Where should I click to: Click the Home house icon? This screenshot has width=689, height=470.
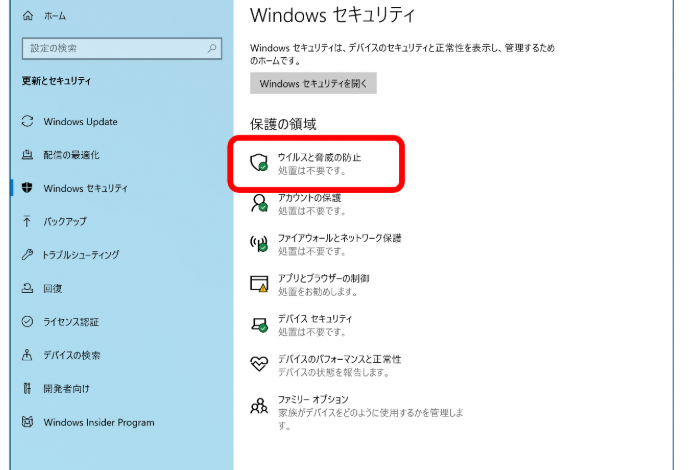[28, 16]
